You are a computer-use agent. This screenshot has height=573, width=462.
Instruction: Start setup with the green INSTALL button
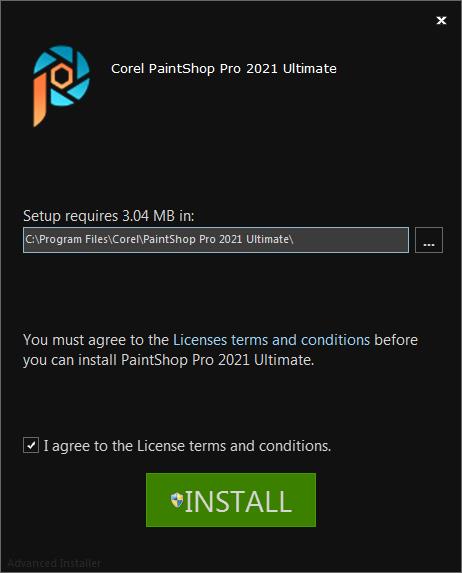pyautogui.click(x=231, y=500)
